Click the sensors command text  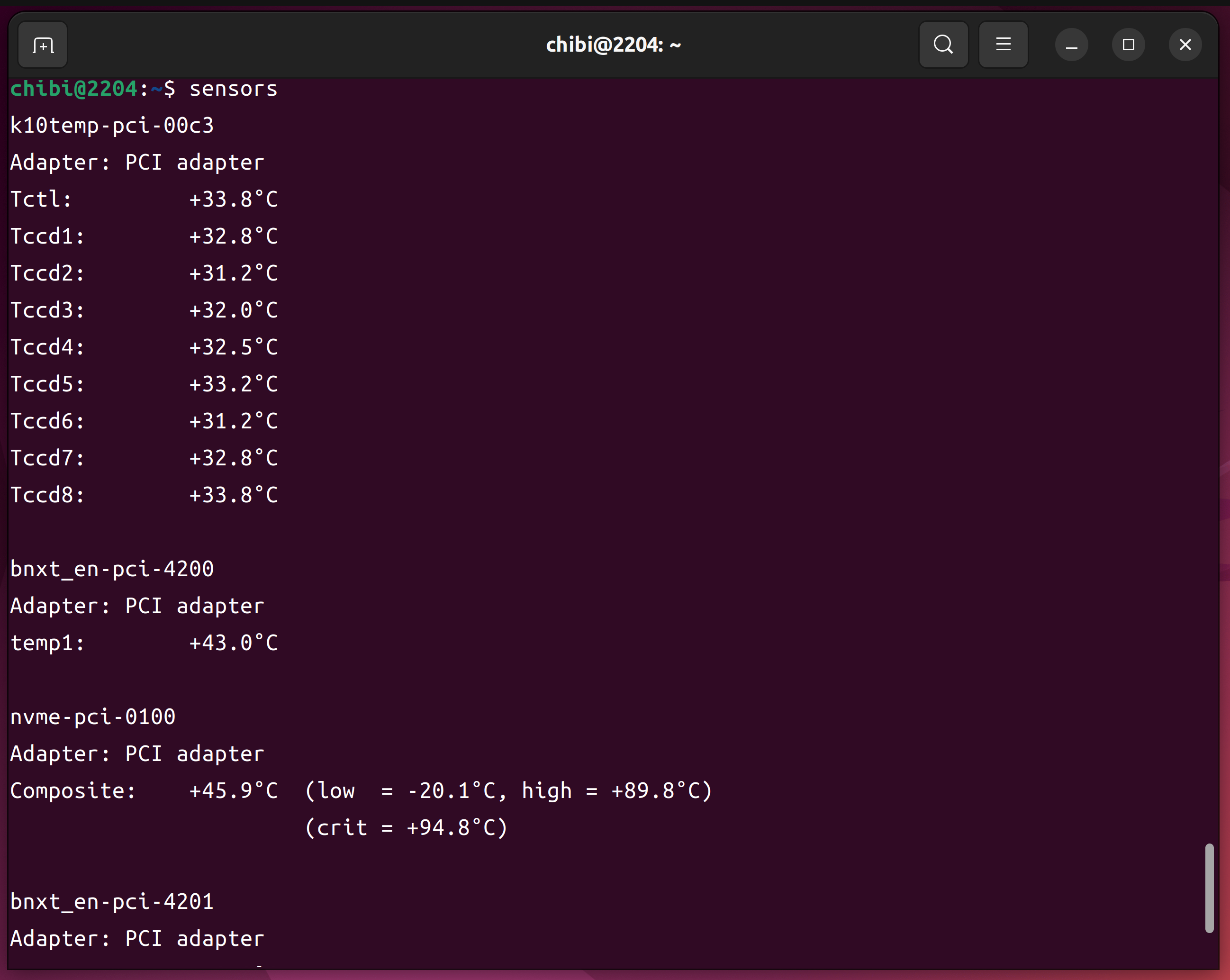click(x=233, y=89)
